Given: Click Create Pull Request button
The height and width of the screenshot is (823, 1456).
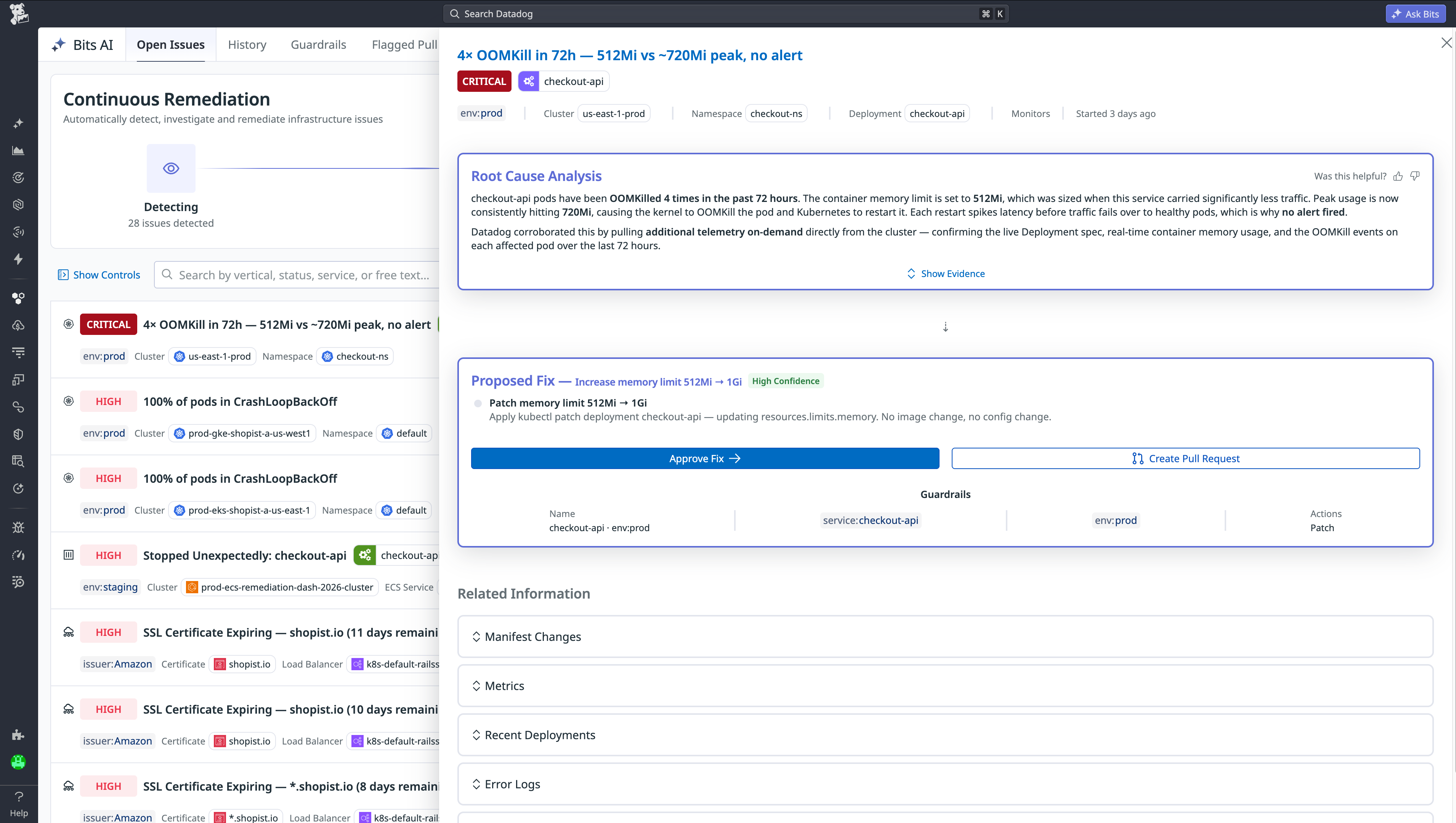Looking at the screenshot, I should pos(1185,458).
